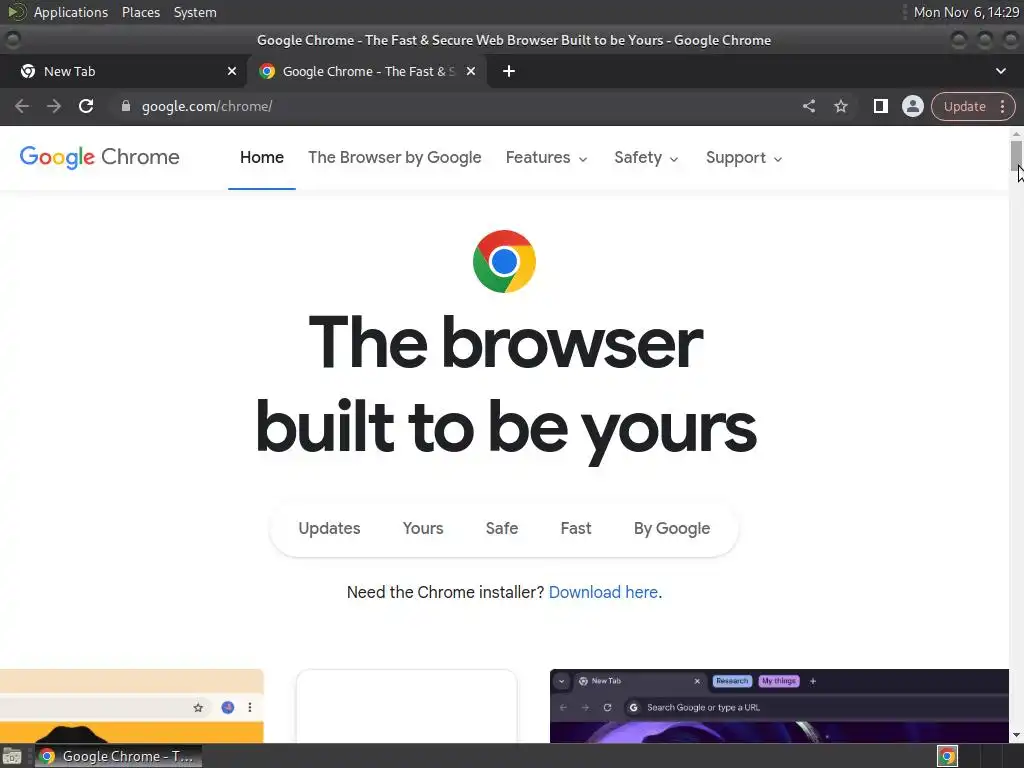The image size is (1024, 768).
Task: Jump to the By Google section
Action: 671,528
